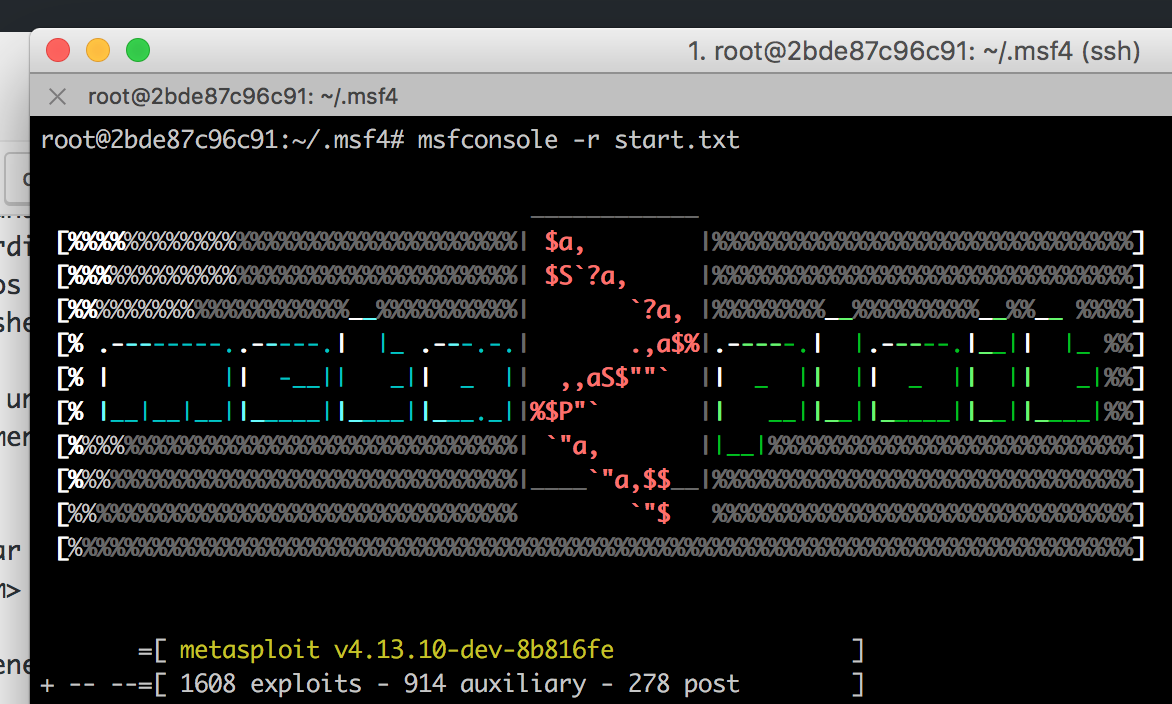
Task: Click the version text 'metasploit v4.13.10-dev-8b816fe'
Action: (397, 649)
